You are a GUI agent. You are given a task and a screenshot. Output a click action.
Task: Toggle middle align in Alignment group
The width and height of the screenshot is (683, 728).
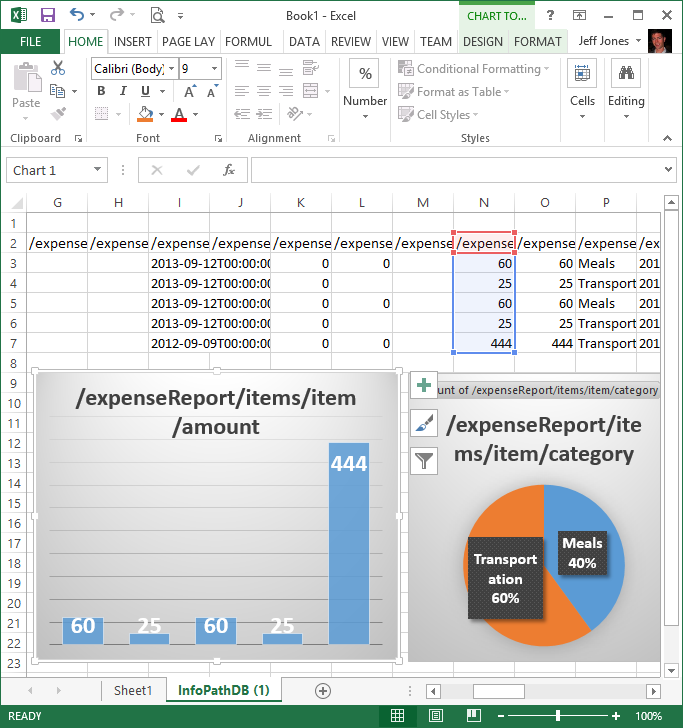(264, 68)
